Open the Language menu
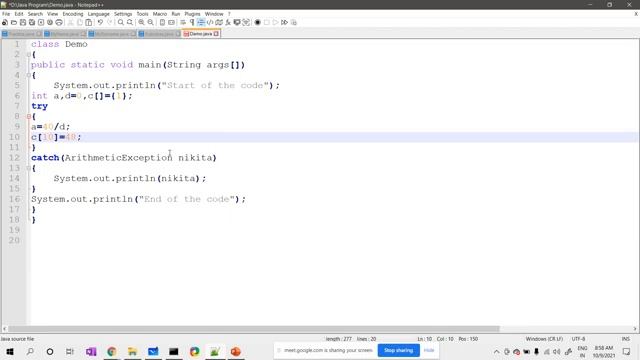This screenshot has width=640, height=360. point(98,14)
